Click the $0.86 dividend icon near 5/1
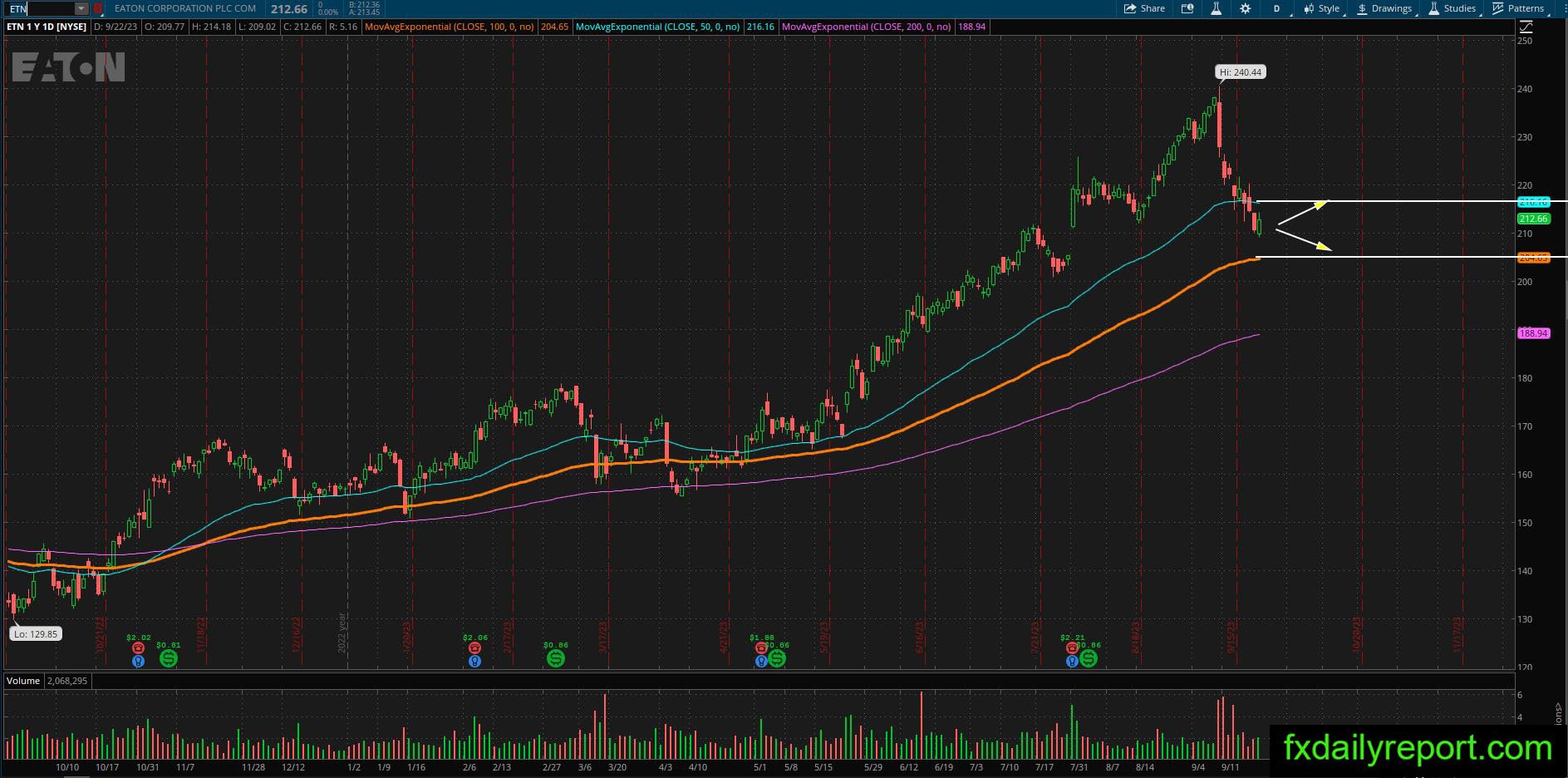This screenshot has height=778, width=1568. point(777,658)
